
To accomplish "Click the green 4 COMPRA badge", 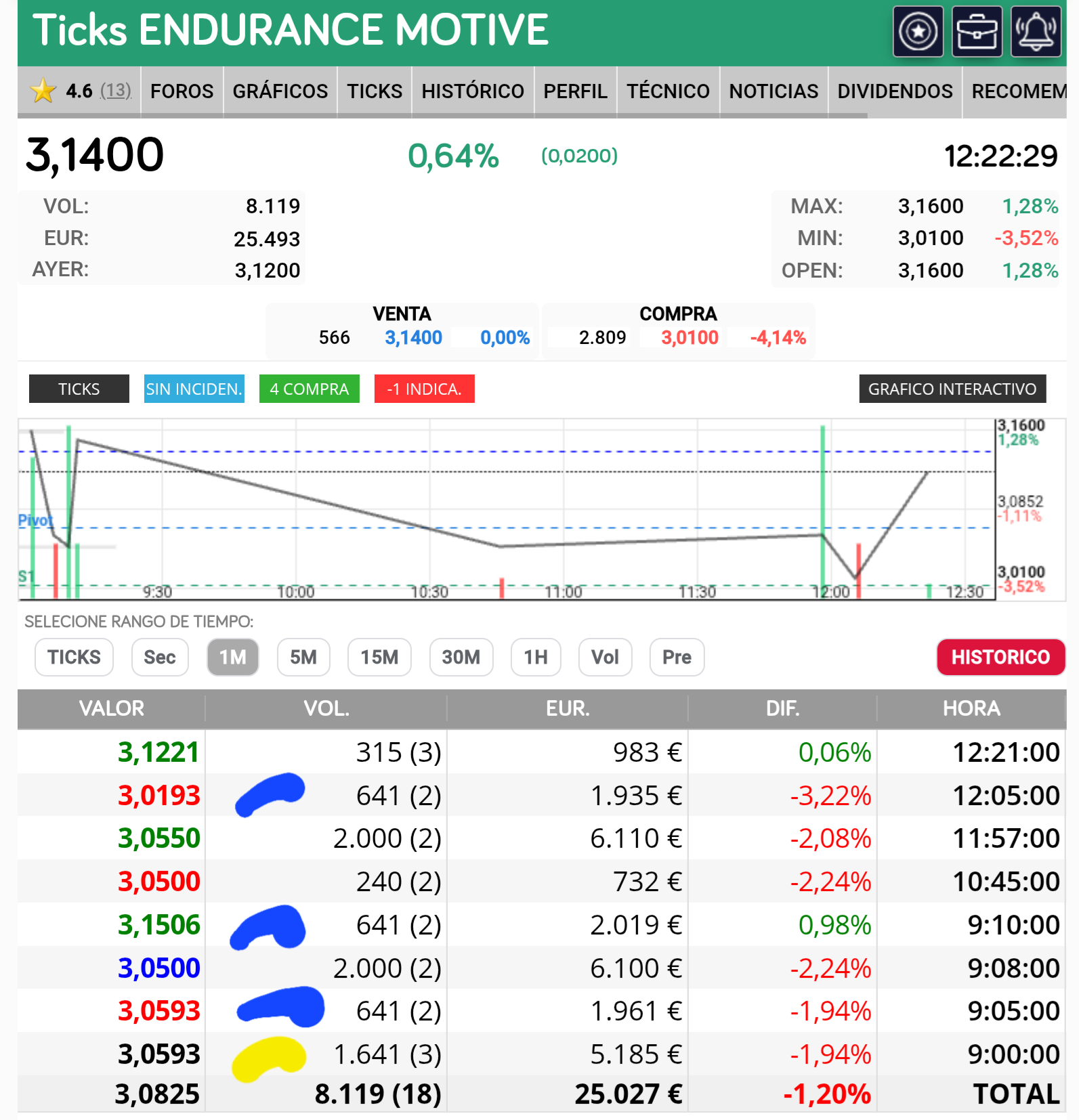I will point(309,389).
